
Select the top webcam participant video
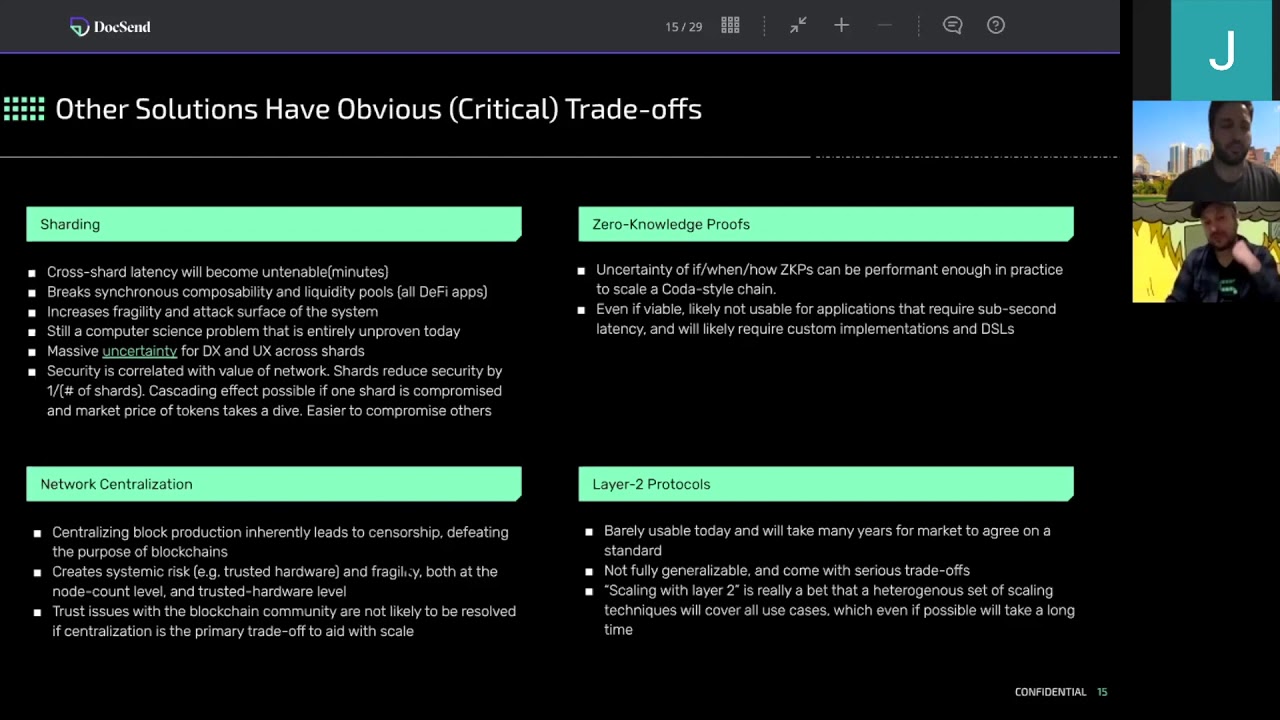coord(1206,151)
